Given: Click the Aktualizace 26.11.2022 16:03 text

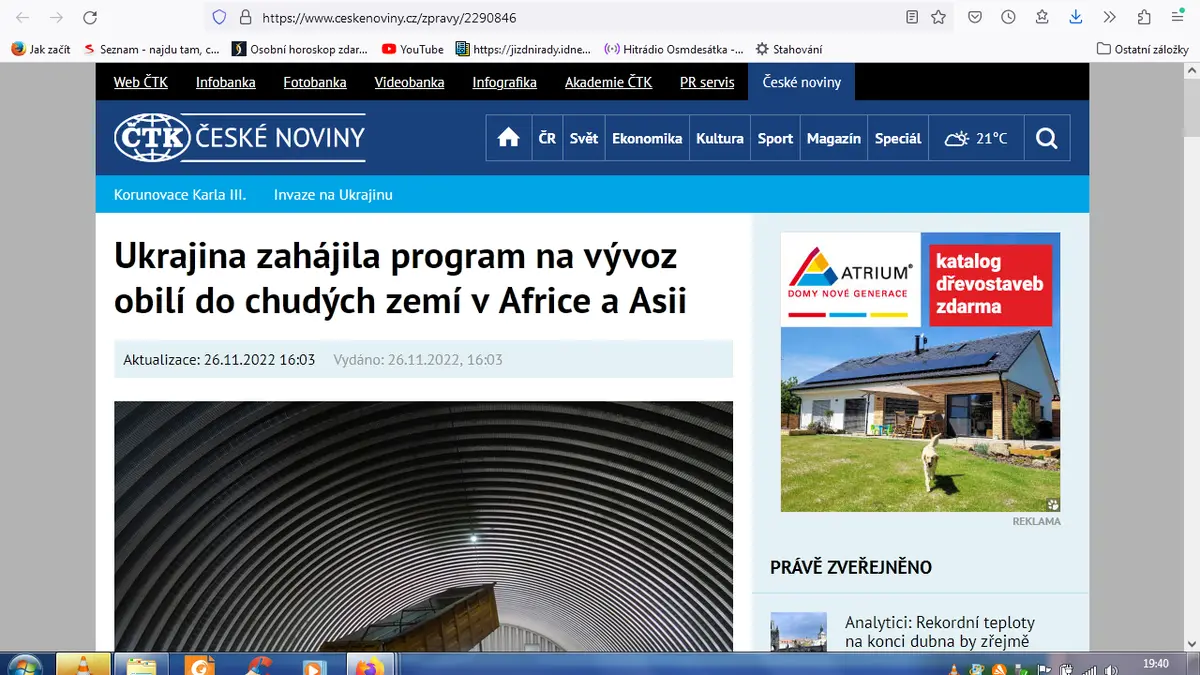Looking at the screenshot, I should point(219,359).
